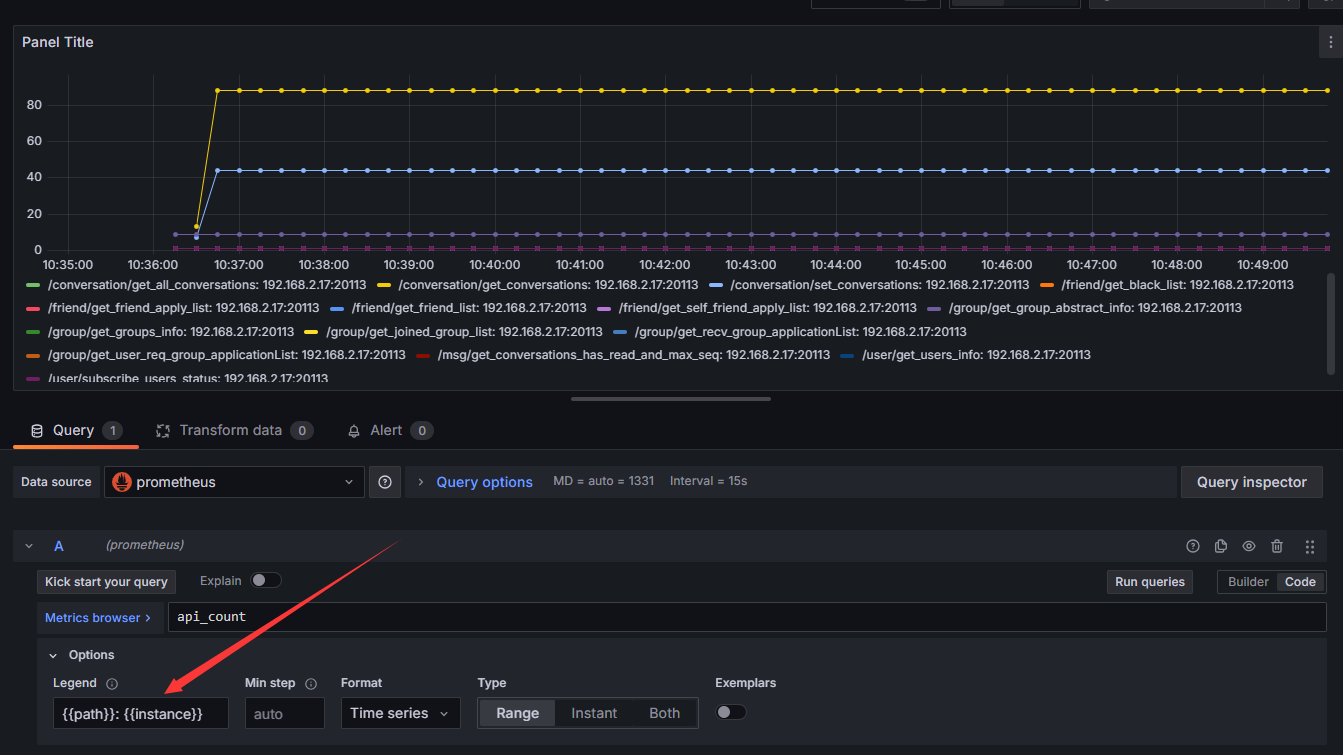Click the data source help icon
This screenshot has height=755, width=1343.
385,482
